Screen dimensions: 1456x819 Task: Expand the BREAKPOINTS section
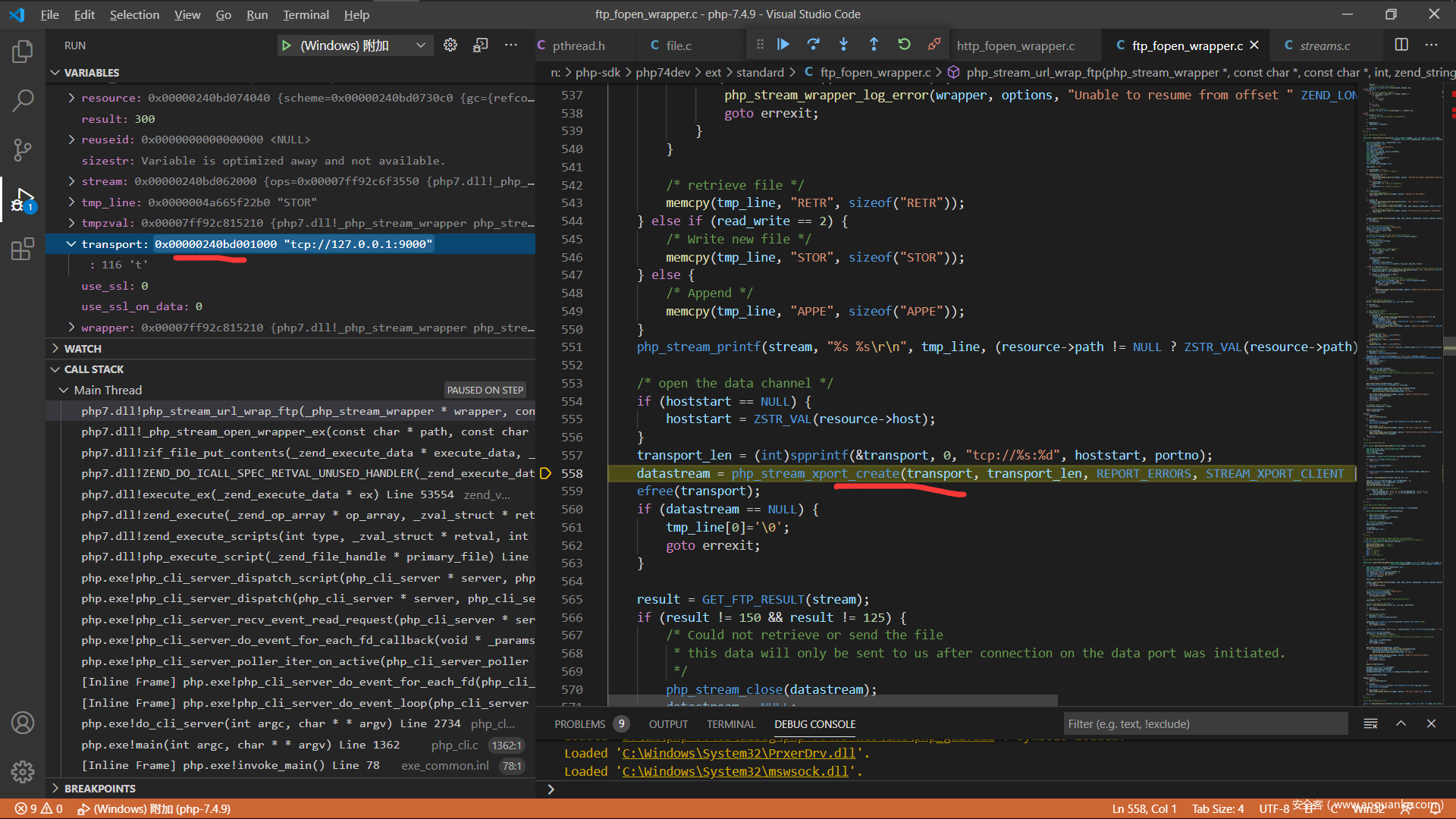[x=99, y=789]
